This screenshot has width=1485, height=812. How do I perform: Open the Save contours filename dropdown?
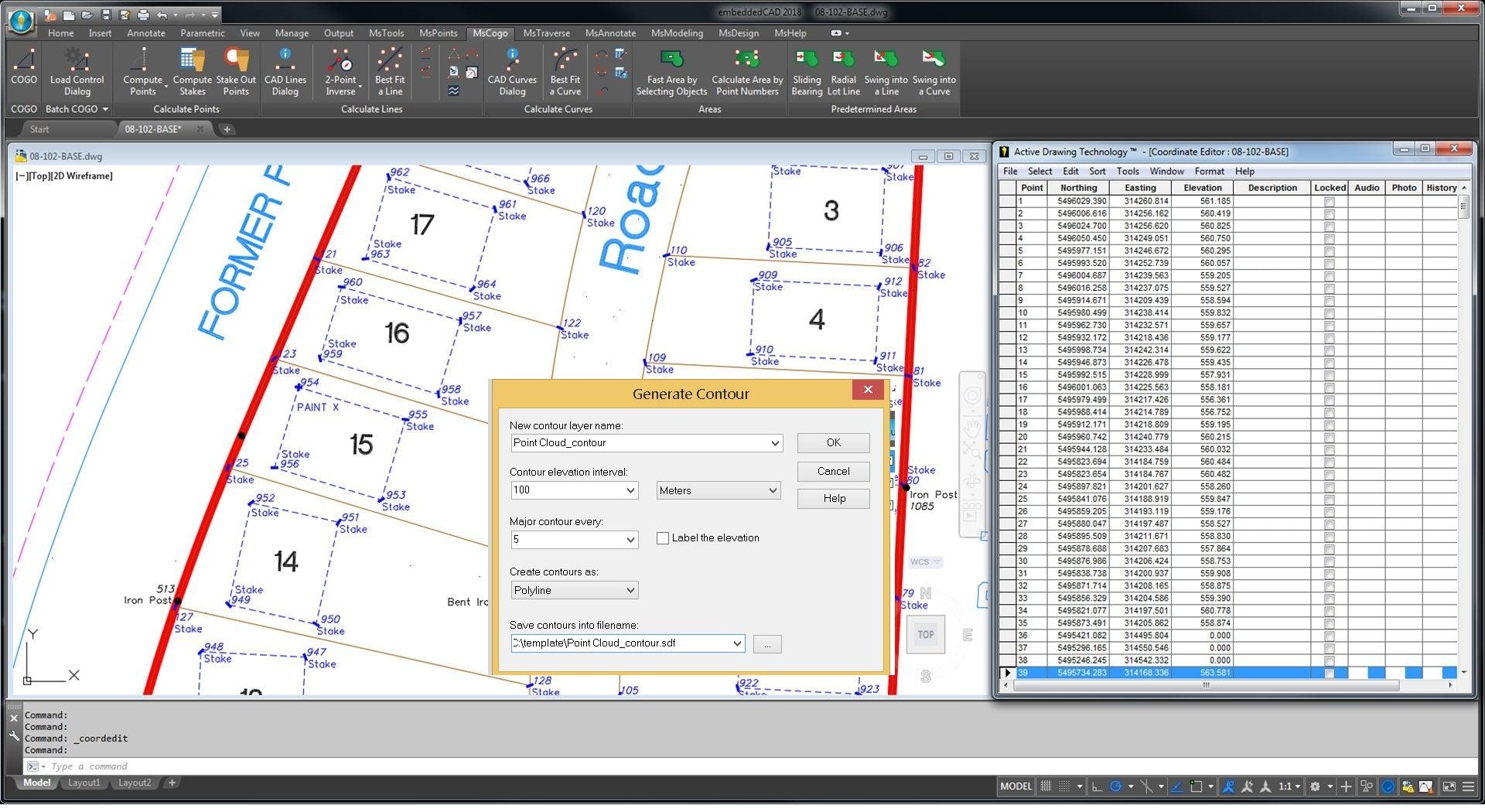(736, 643)
